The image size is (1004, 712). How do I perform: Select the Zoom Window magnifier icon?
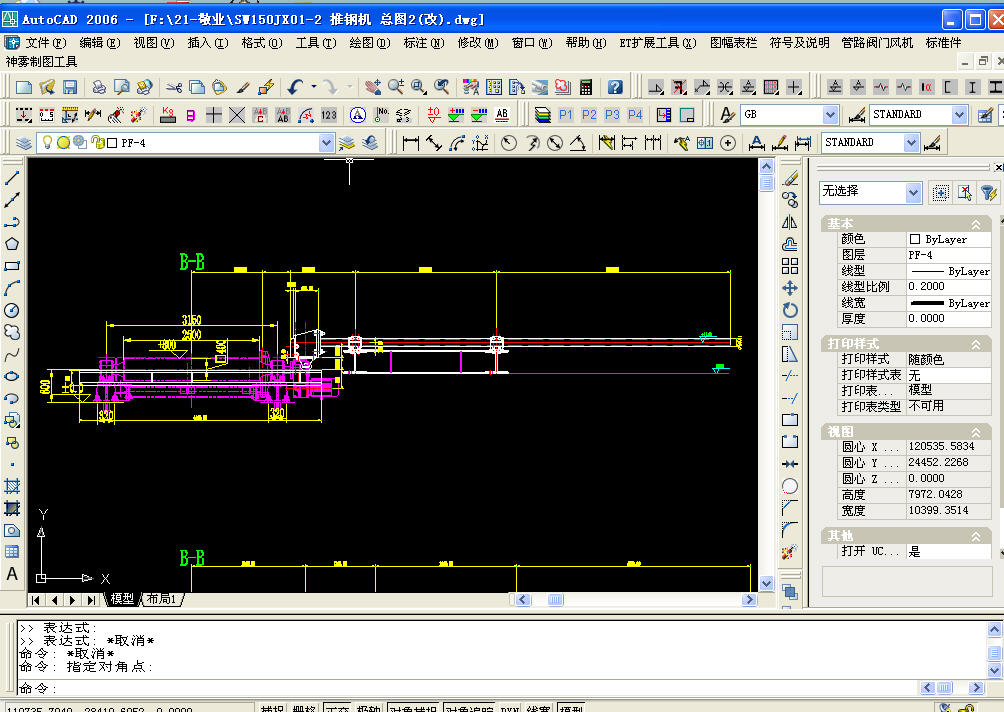(x=419, y=87)
